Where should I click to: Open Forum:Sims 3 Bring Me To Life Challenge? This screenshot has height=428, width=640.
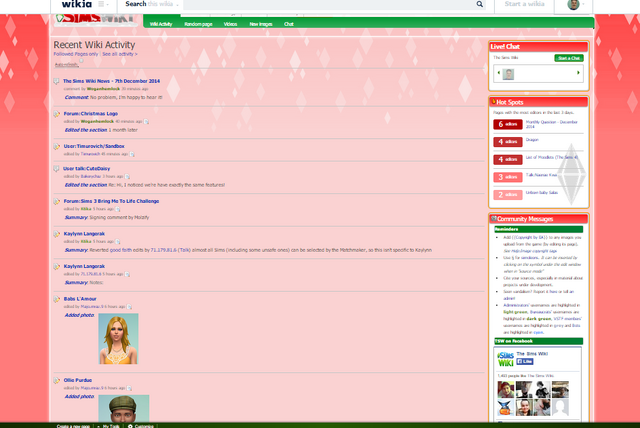[x=111, y=201]
